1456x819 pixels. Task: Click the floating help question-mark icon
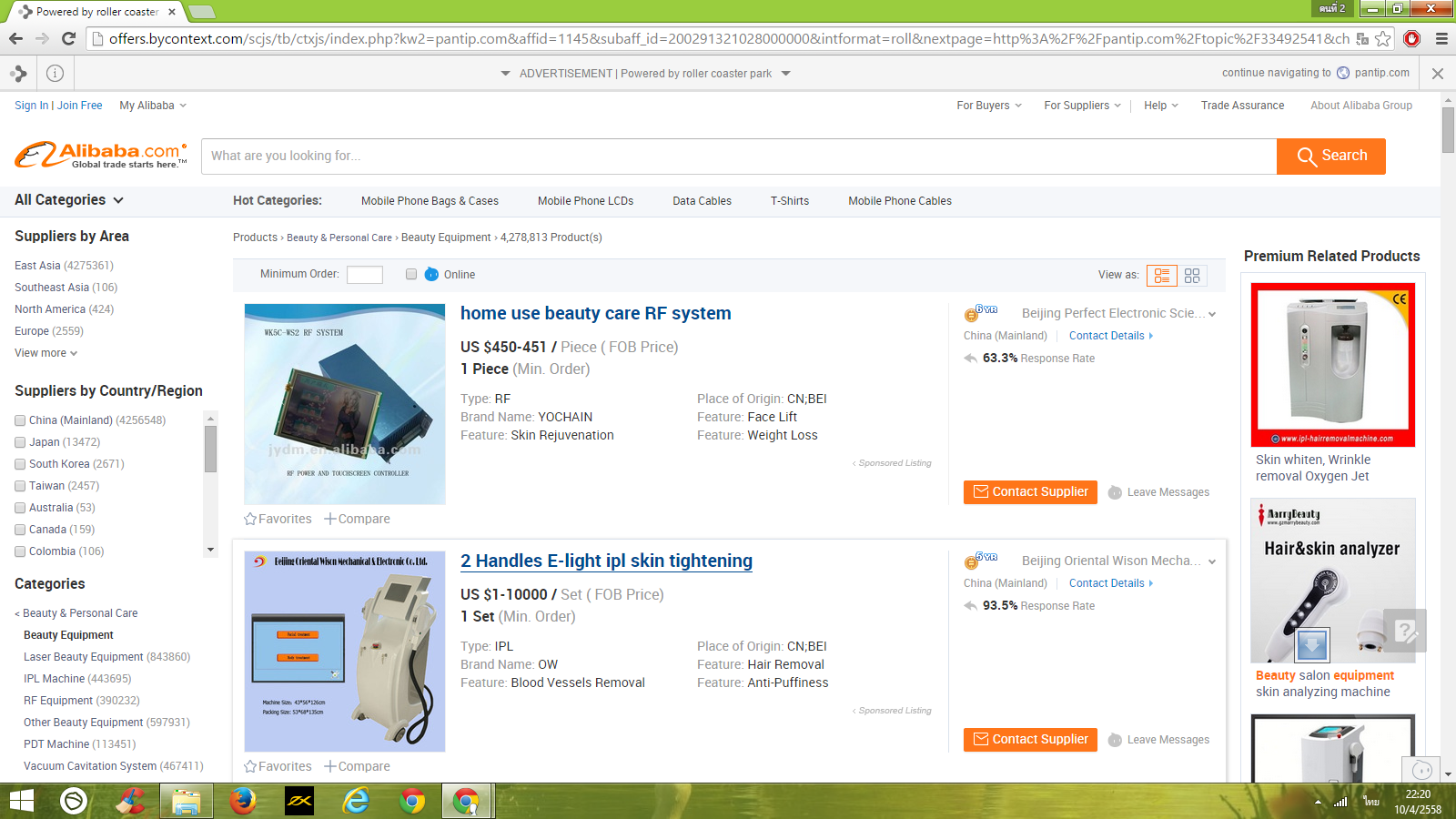pyautogui.click(x=1405, y=630)
